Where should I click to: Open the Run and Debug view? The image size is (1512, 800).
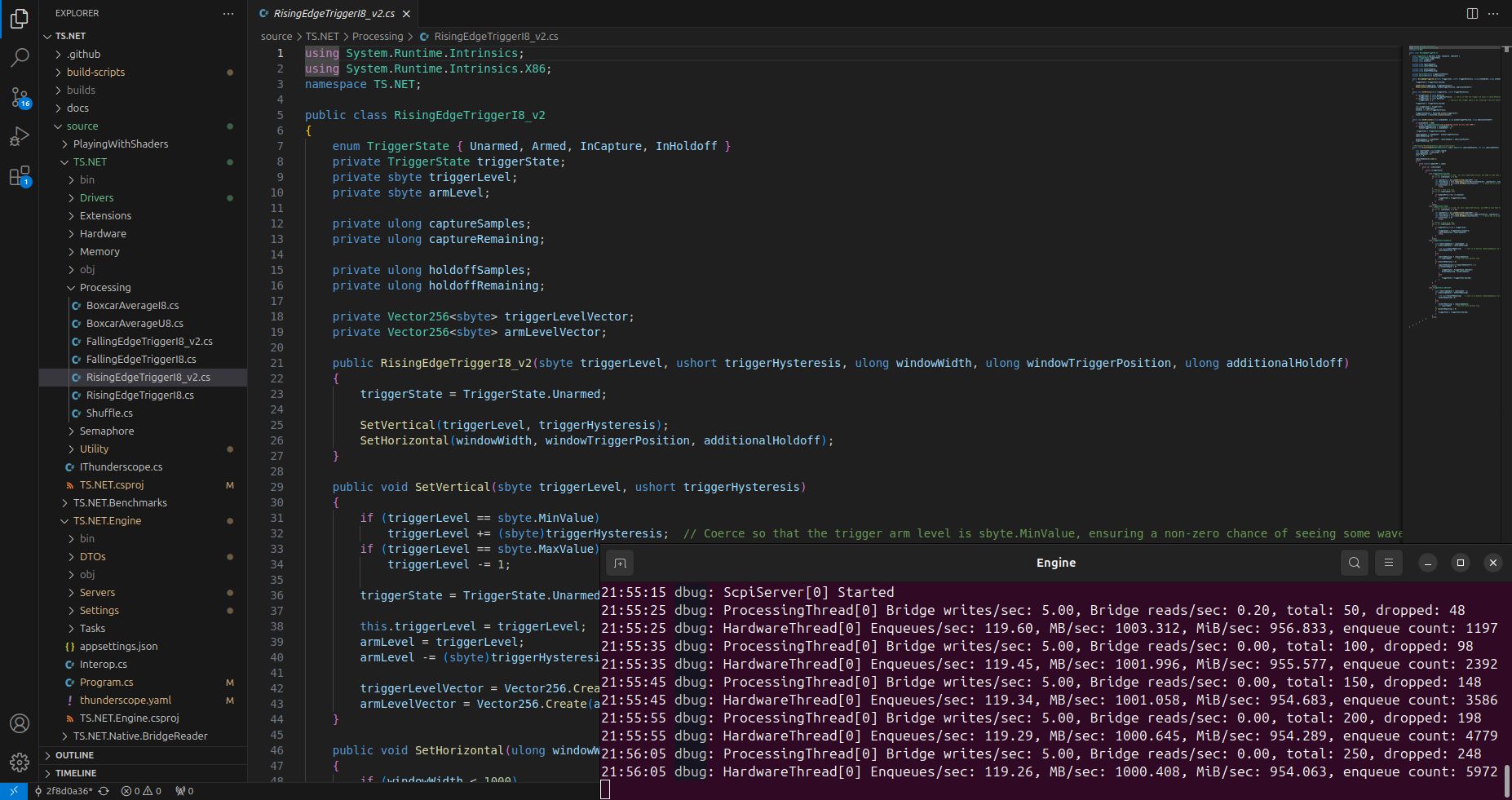20,136
